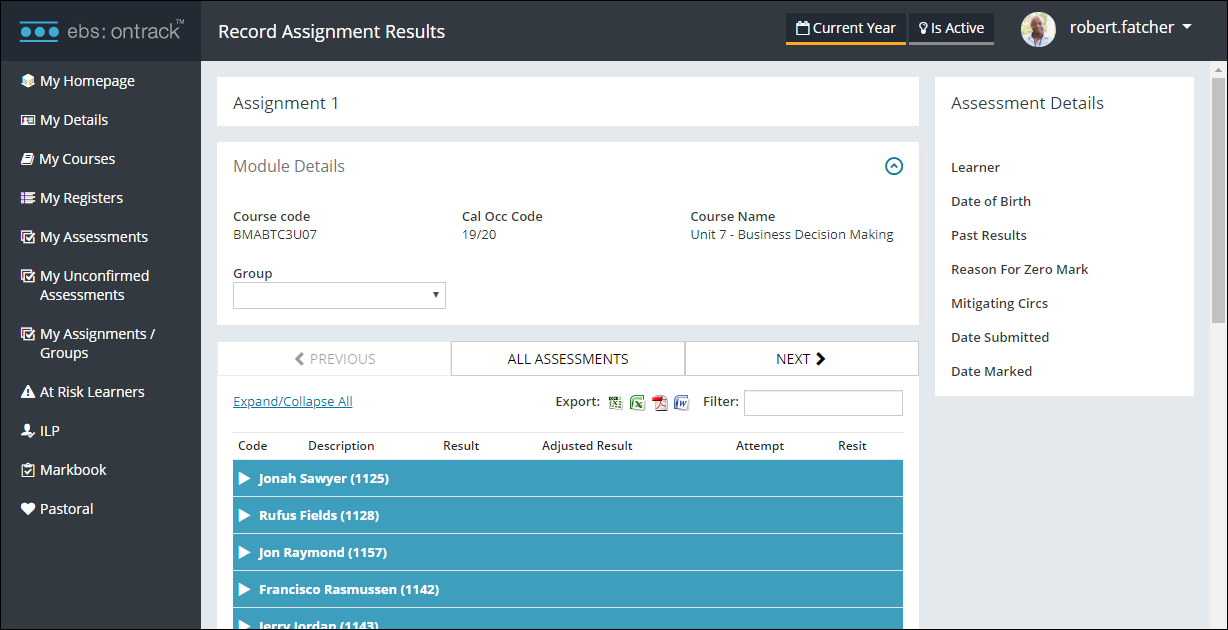Image resolution: width=1228 pixels, height=630 pixels.
Task: Toggle the Current Year filter
Action: pos(845,28)
